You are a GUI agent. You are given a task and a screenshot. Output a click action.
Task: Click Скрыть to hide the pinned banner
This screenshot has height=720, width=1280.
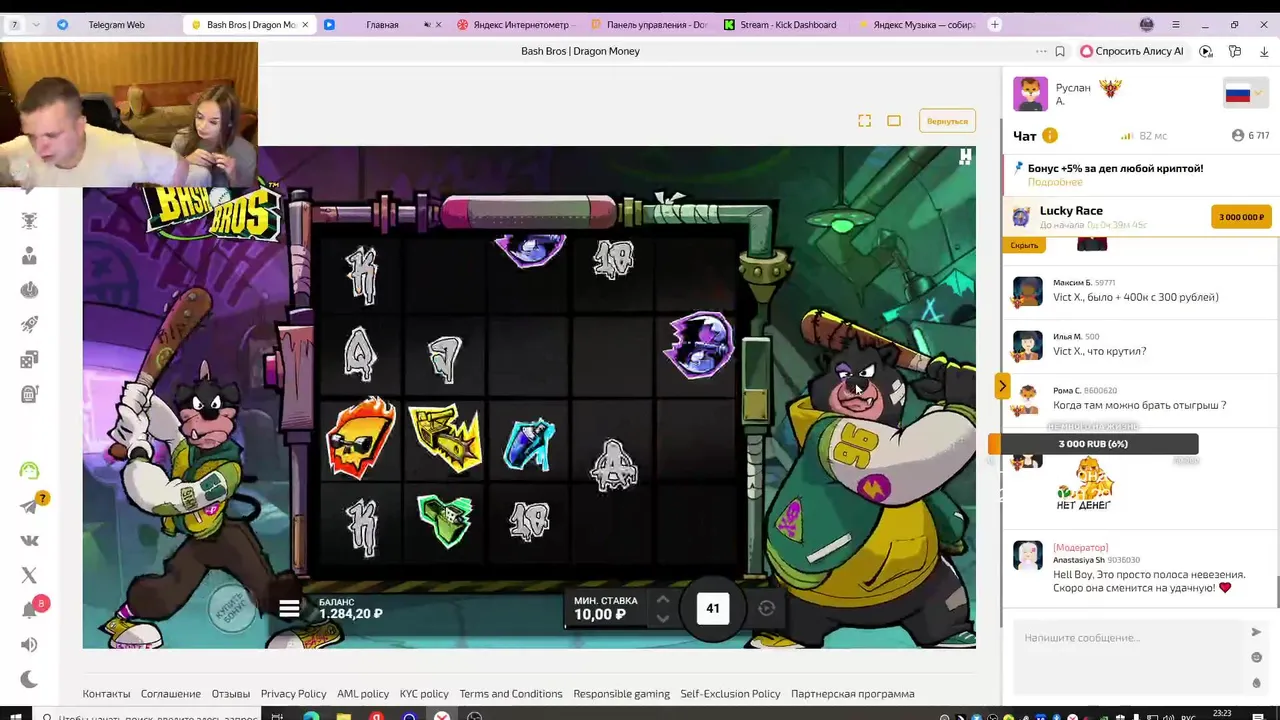[x=1024, y=245]
